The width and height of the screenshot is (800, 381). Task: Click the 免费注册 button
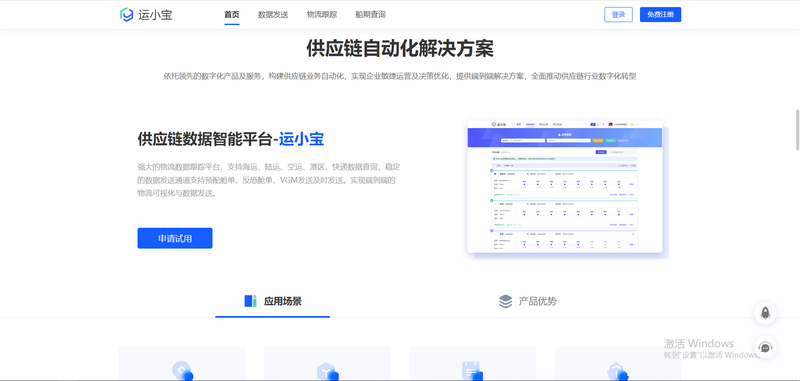[660, 15]
